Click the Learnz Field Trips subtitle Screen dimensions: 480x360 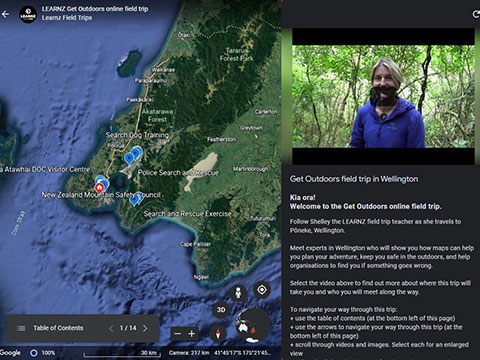67,18
